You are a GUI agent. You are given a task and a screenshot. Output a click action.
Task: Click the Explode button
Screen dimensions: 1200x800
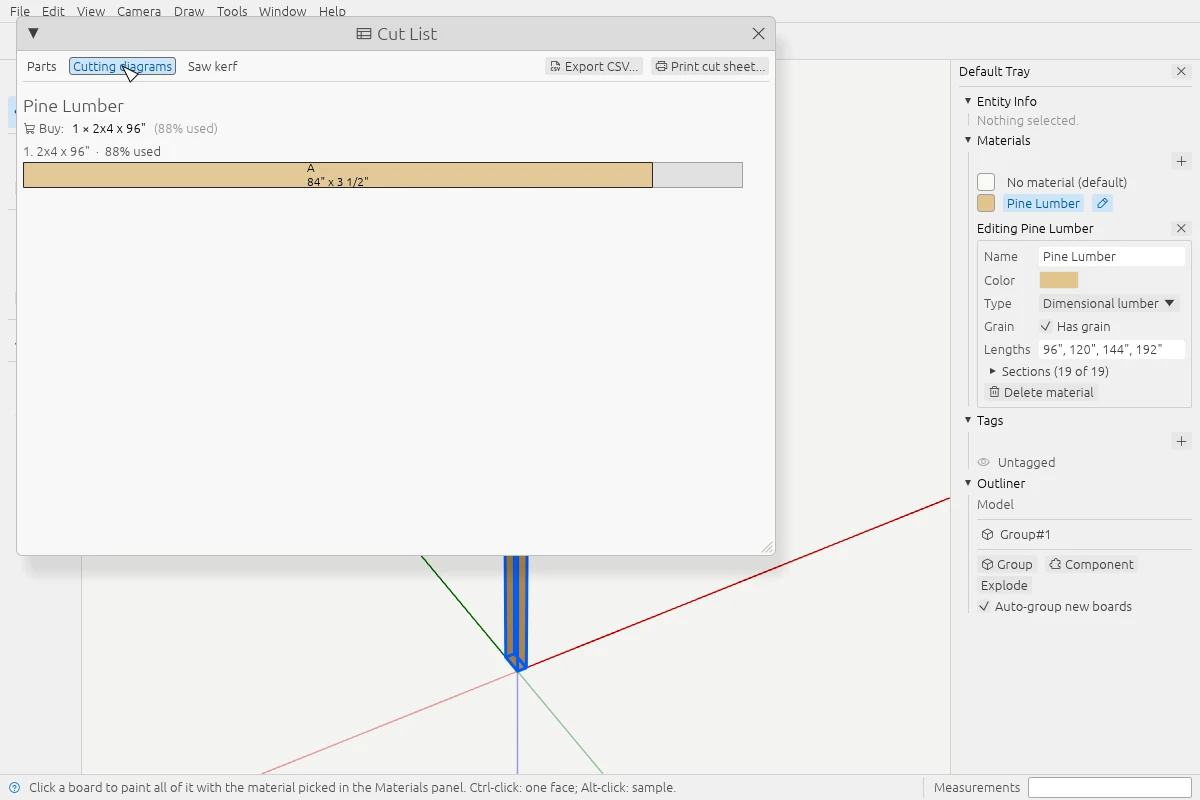tap(1004, 585)
